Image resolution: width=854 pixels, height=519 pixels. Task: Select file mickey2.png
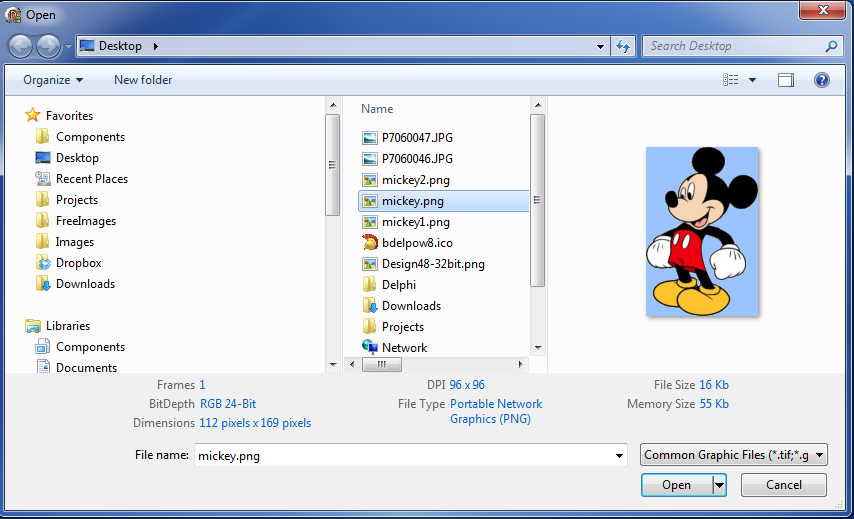point(406,180)
